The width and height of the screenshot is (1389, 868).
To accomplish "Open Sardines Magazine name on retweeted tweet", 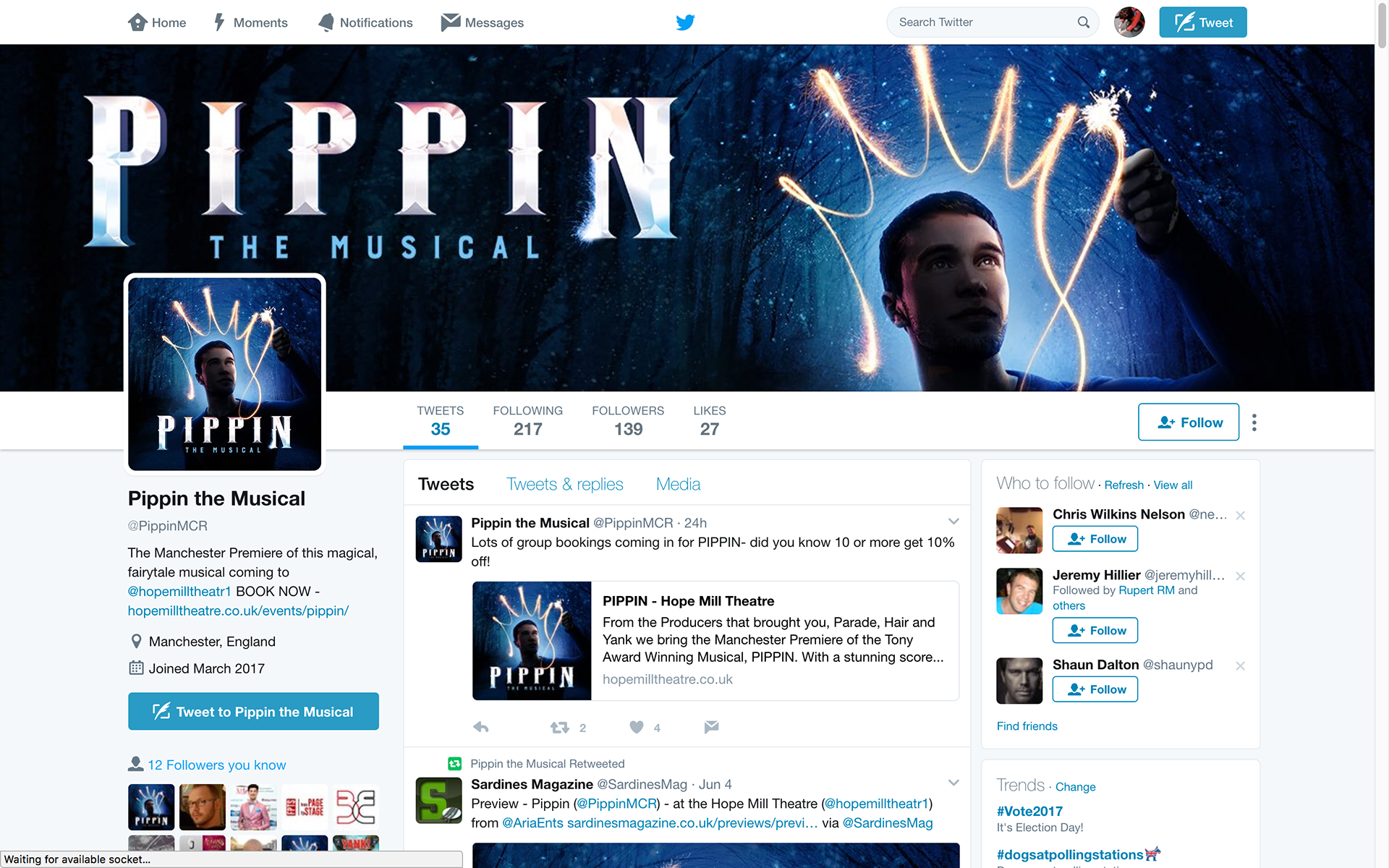I will click(532, 784).
